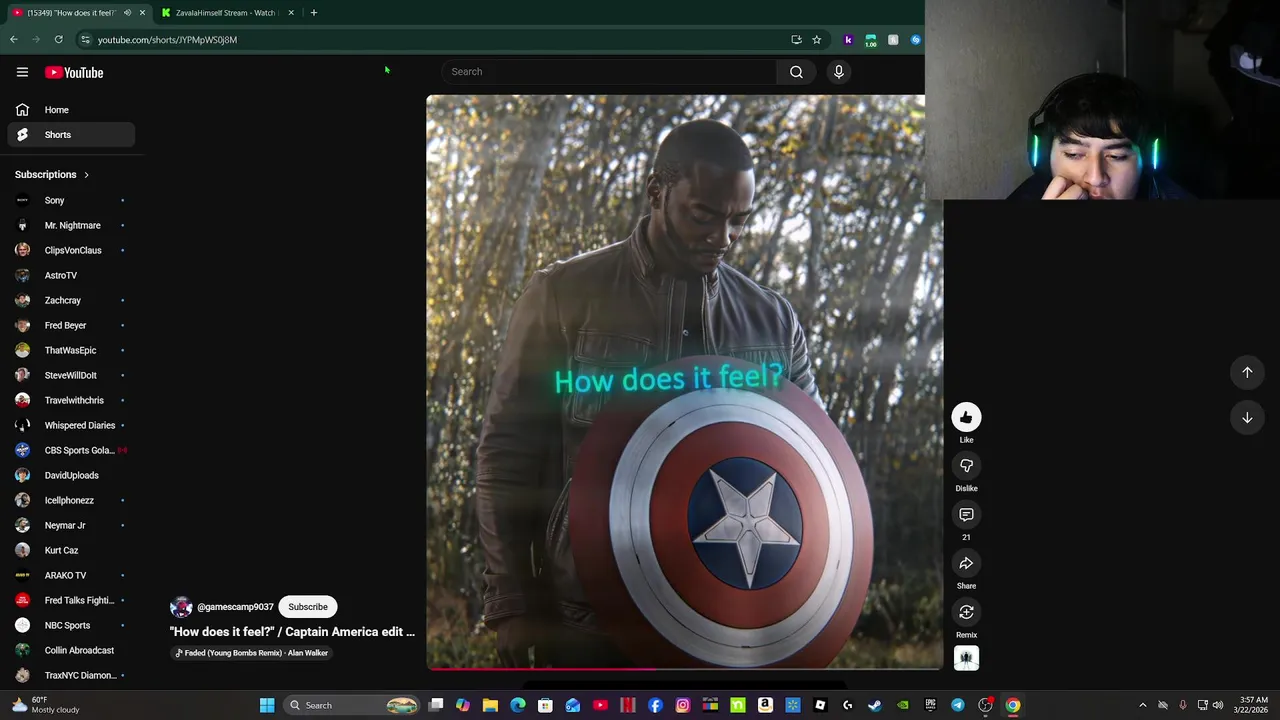Open CBS Sports Golazo live channel
Image resolution: width=1280 pixels, height=720 pixels.
pyautogui.click(x=70, y=450)
